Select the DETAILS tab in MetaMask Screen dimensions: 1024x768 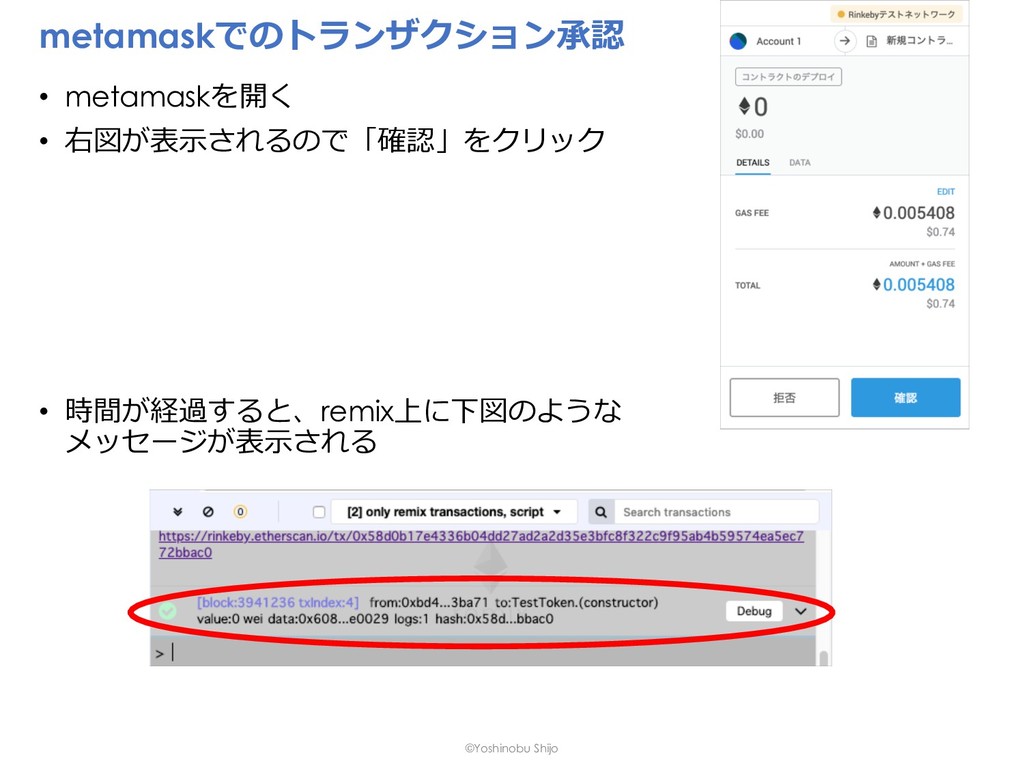pos(752,163)
